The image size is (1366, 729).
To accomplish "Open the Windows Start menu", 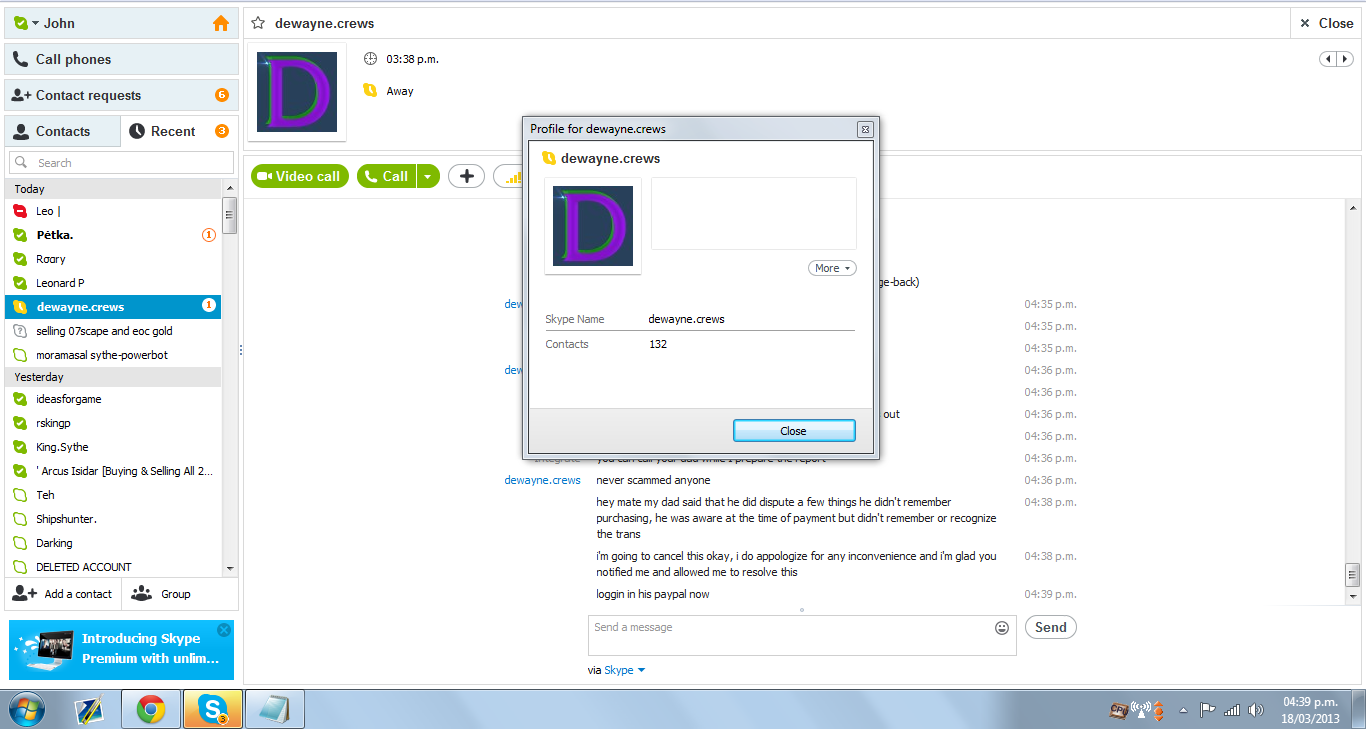I will click(27, 709).
